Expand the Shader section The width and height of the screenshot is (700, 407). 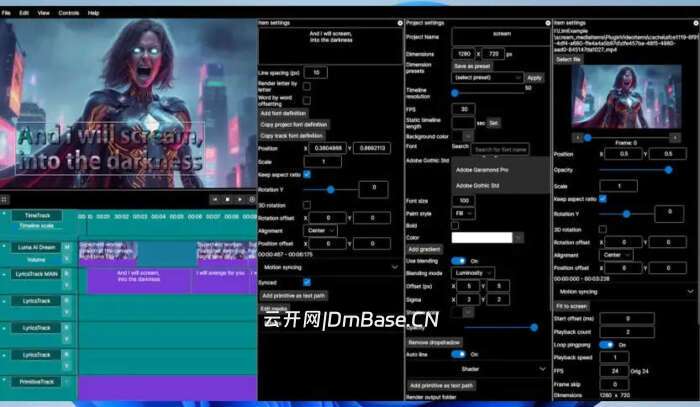477,369
